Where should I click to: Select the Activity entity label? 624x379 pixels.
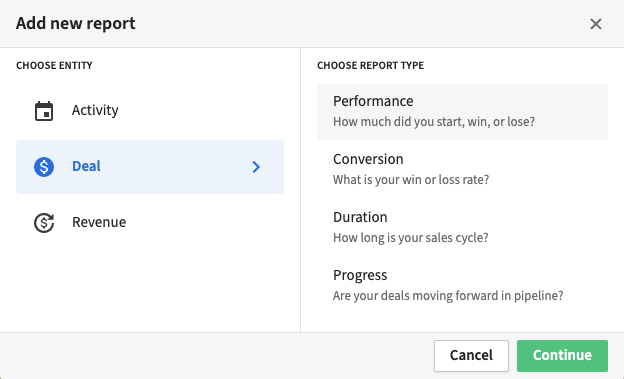(95, 110)
